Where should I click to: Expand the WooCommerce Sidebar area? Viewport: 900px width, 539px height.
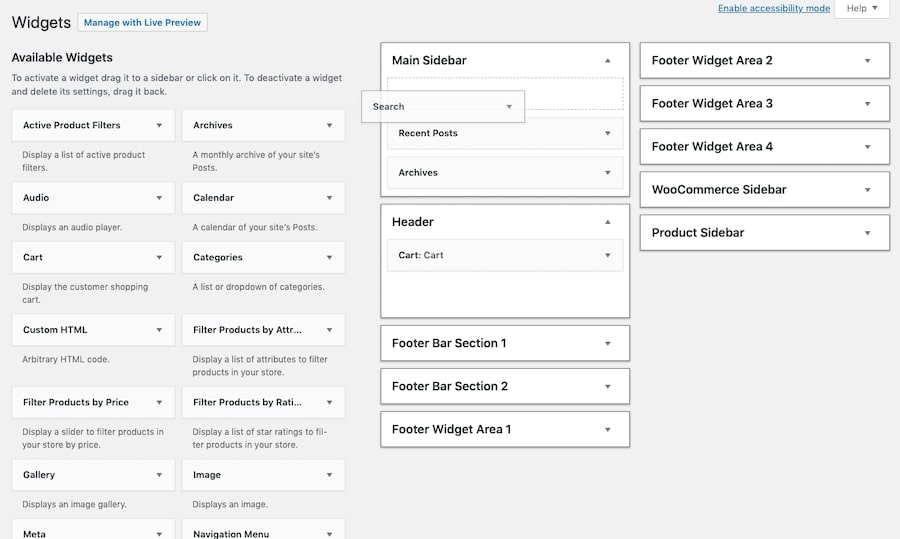pos(867,190)
